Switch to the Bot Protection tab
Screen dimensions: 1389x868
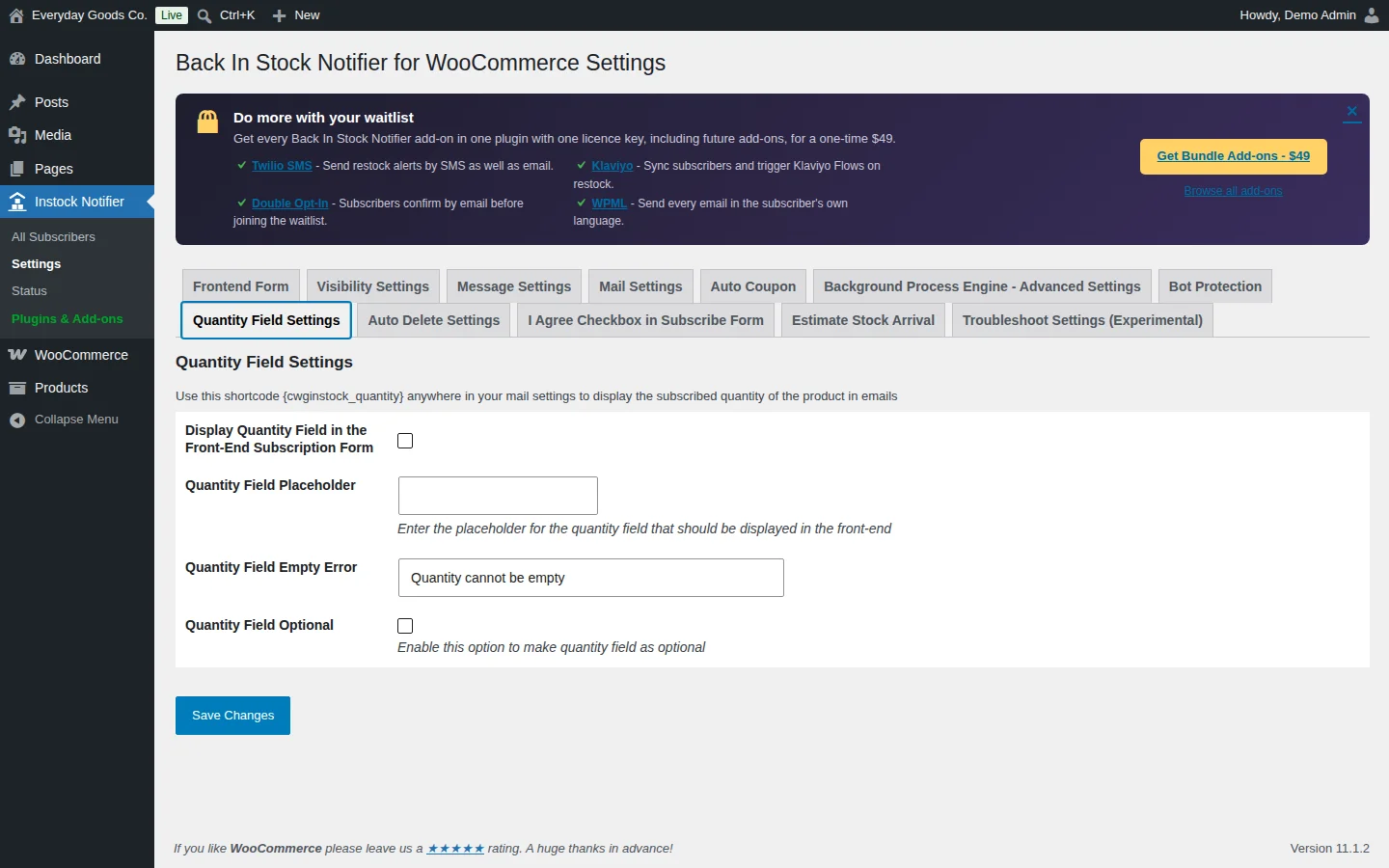(x=1215, y=286)
